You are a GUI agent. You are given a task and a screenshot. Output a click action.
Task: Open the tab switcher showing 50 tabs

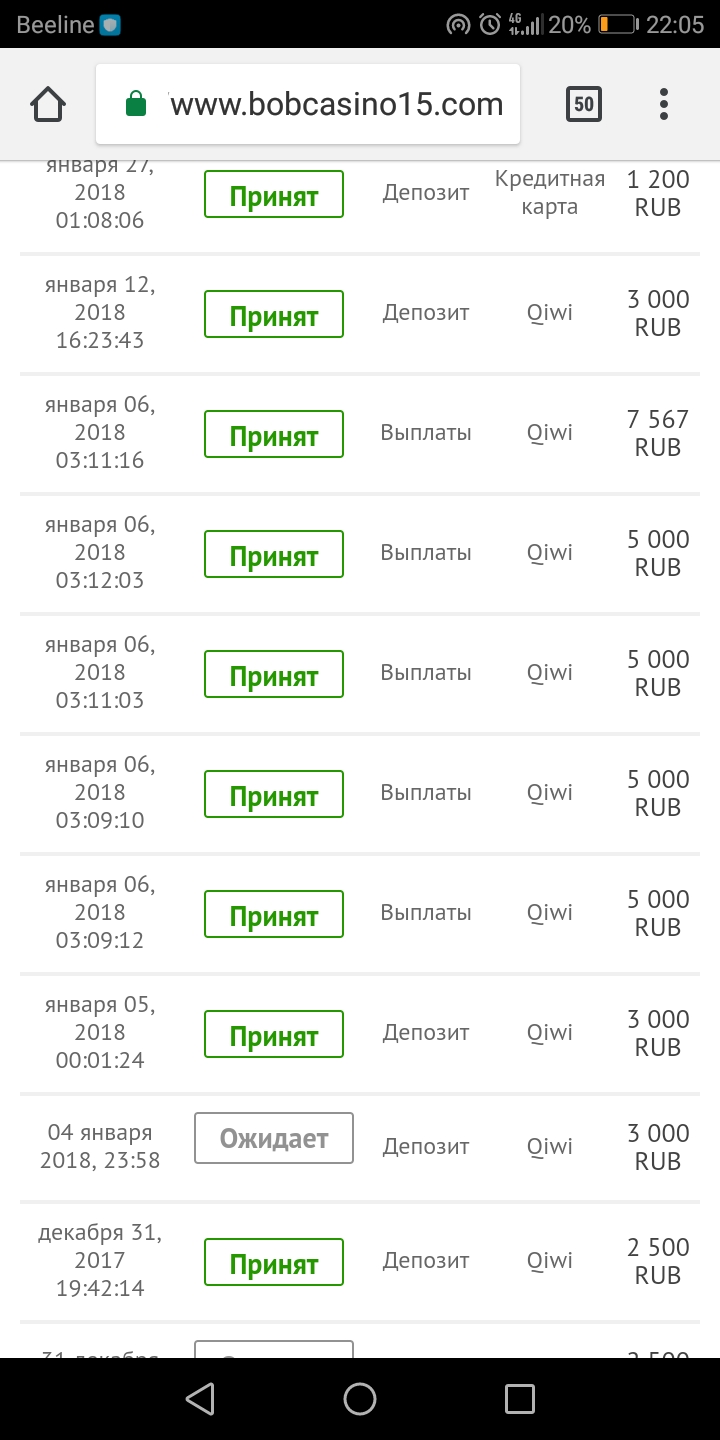pos(584,104)
